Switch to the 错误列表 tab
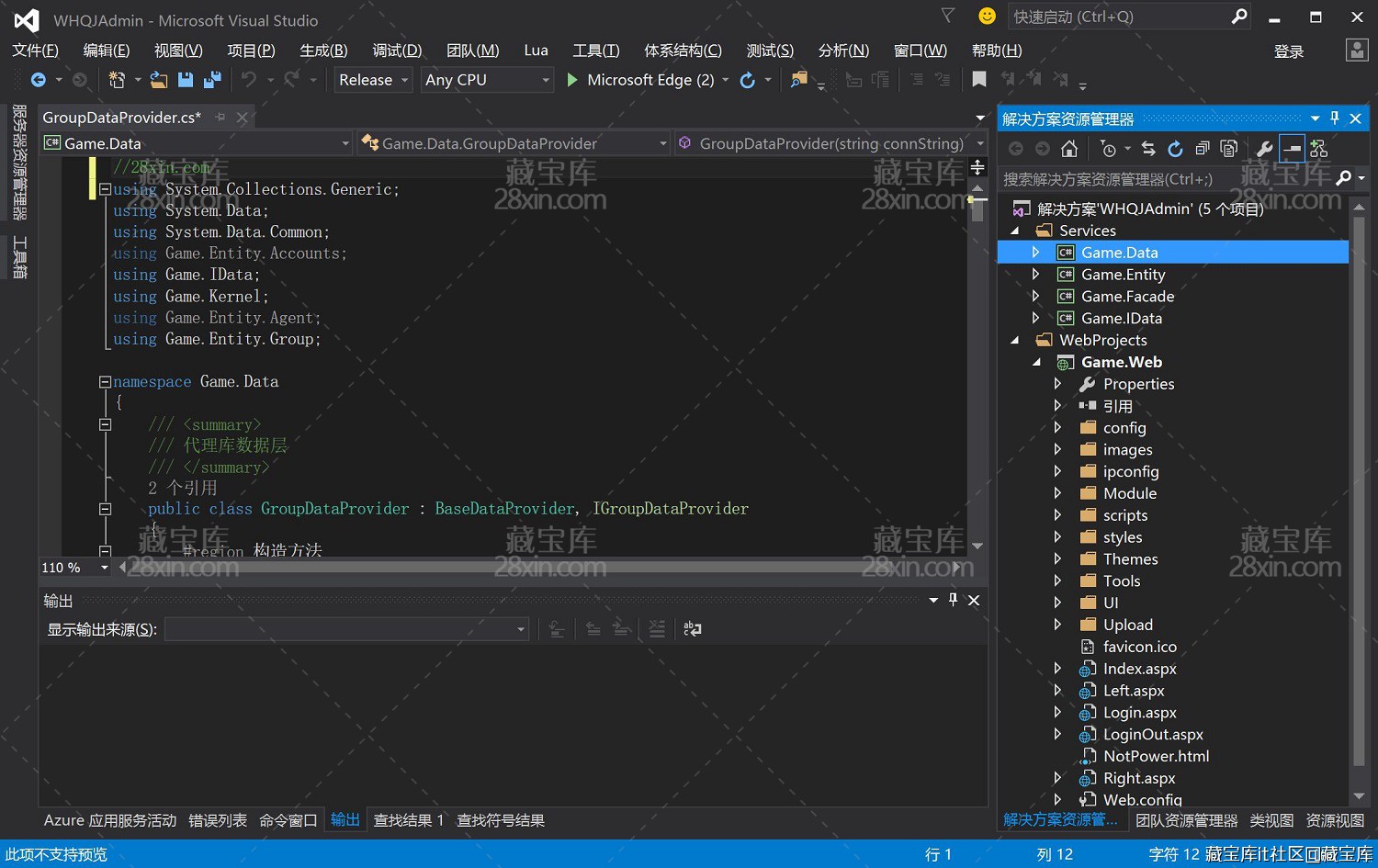This screenshot has height=868, width=1378. point(218,820)
